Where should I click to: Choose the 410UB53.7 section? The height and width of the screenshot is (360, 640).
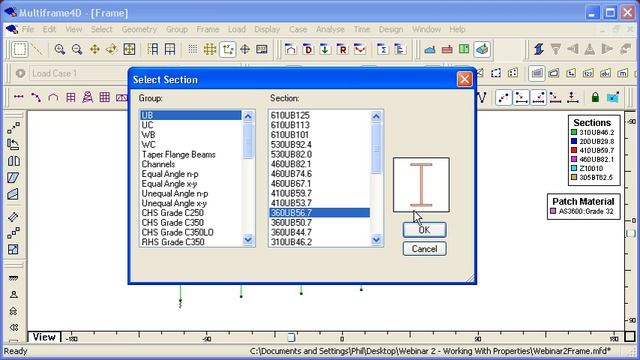click(x=320, y=203)
